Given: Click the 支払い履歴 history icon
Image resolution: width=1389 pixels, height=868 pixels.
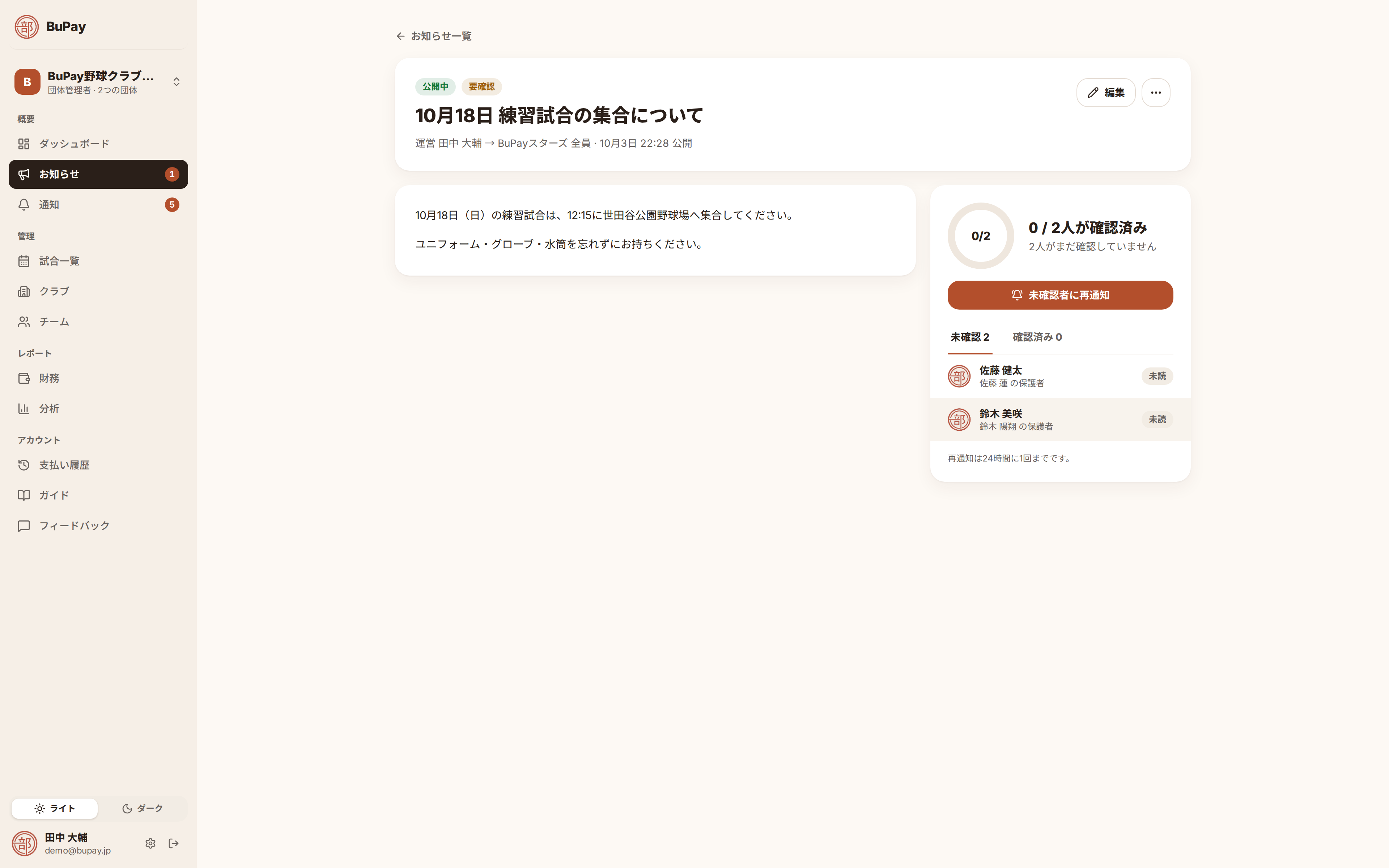Looking at the screenshot, I should 24,465.
